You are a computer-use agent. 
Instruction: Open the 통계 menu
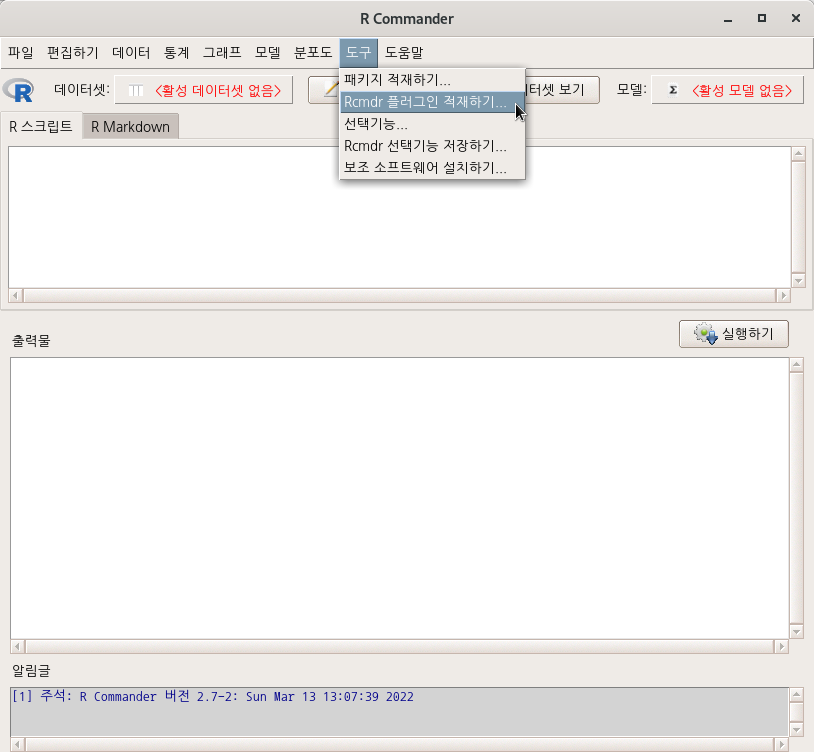[177, 52]
